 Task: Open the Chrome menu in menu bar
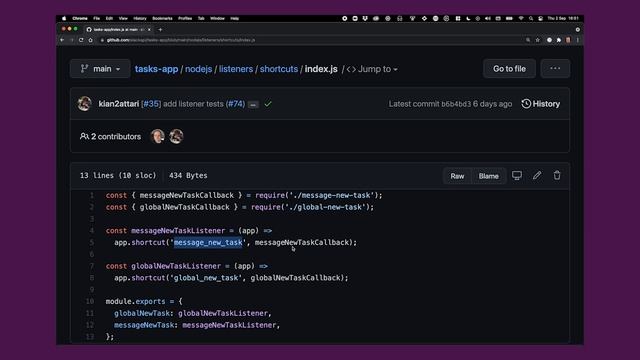(80, 18)
